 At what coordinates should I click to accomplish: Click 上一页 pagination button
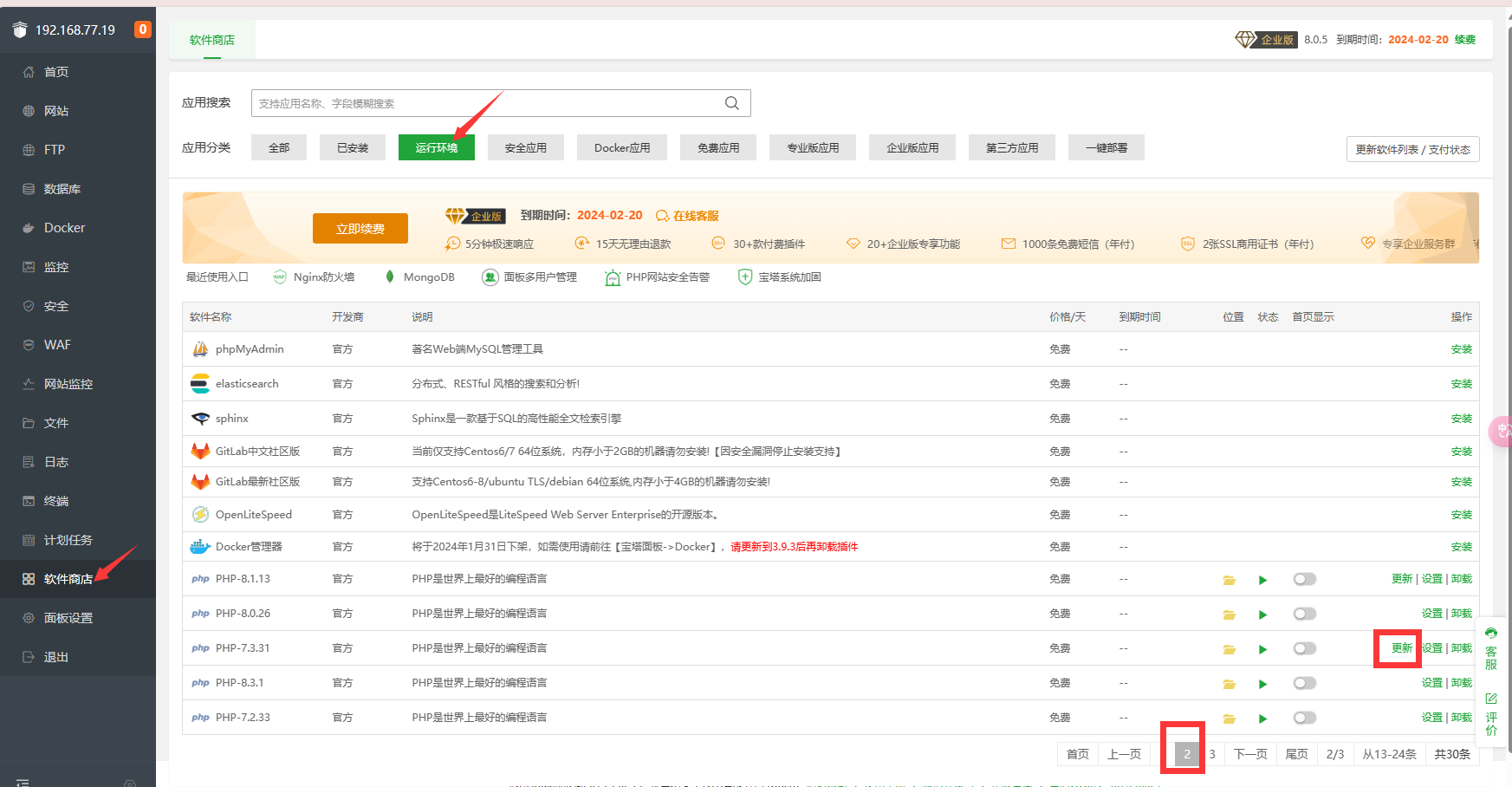tap(1124, 754)
